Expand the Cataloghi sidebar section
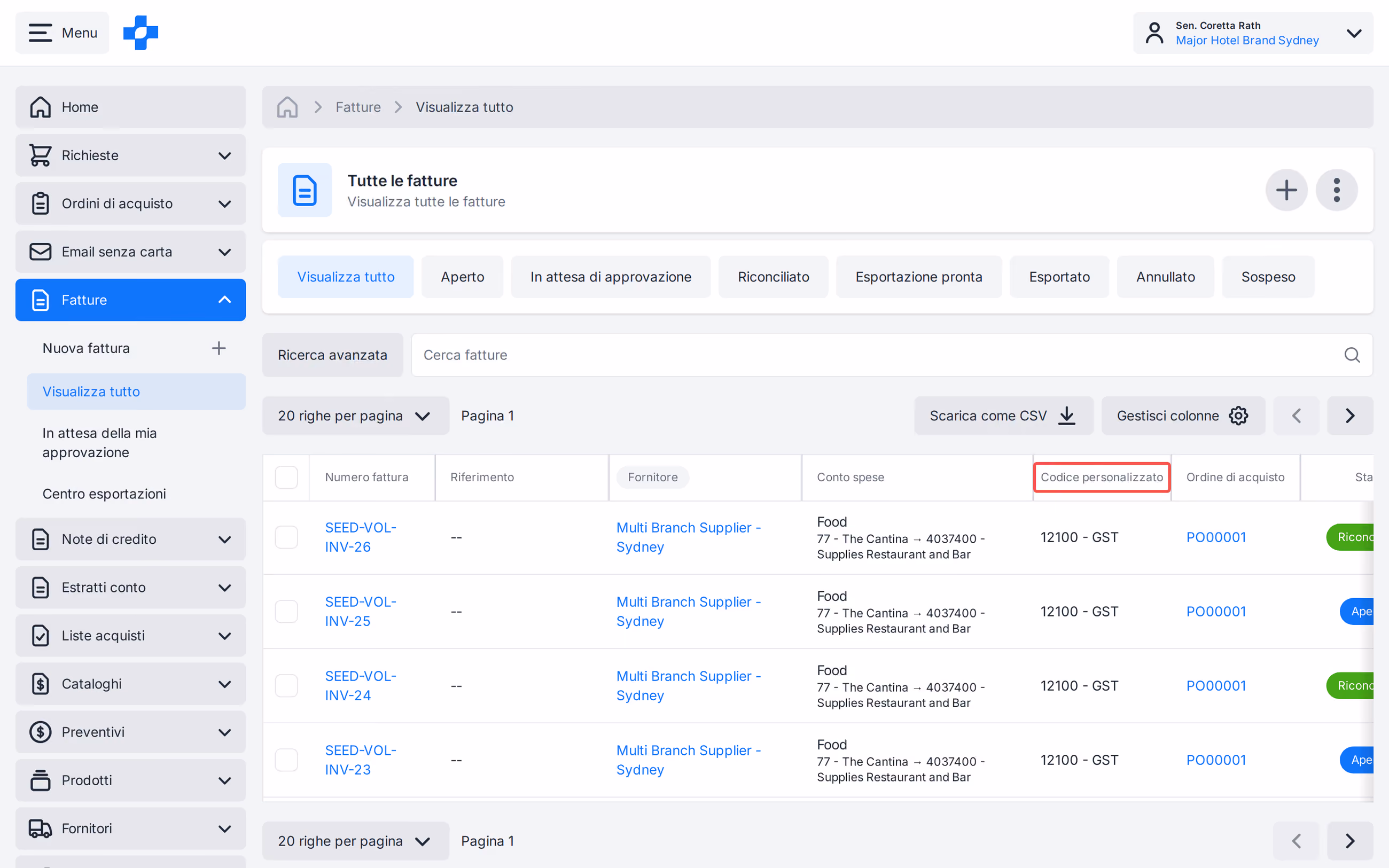The image size is (1389, 868). [130, 684]
